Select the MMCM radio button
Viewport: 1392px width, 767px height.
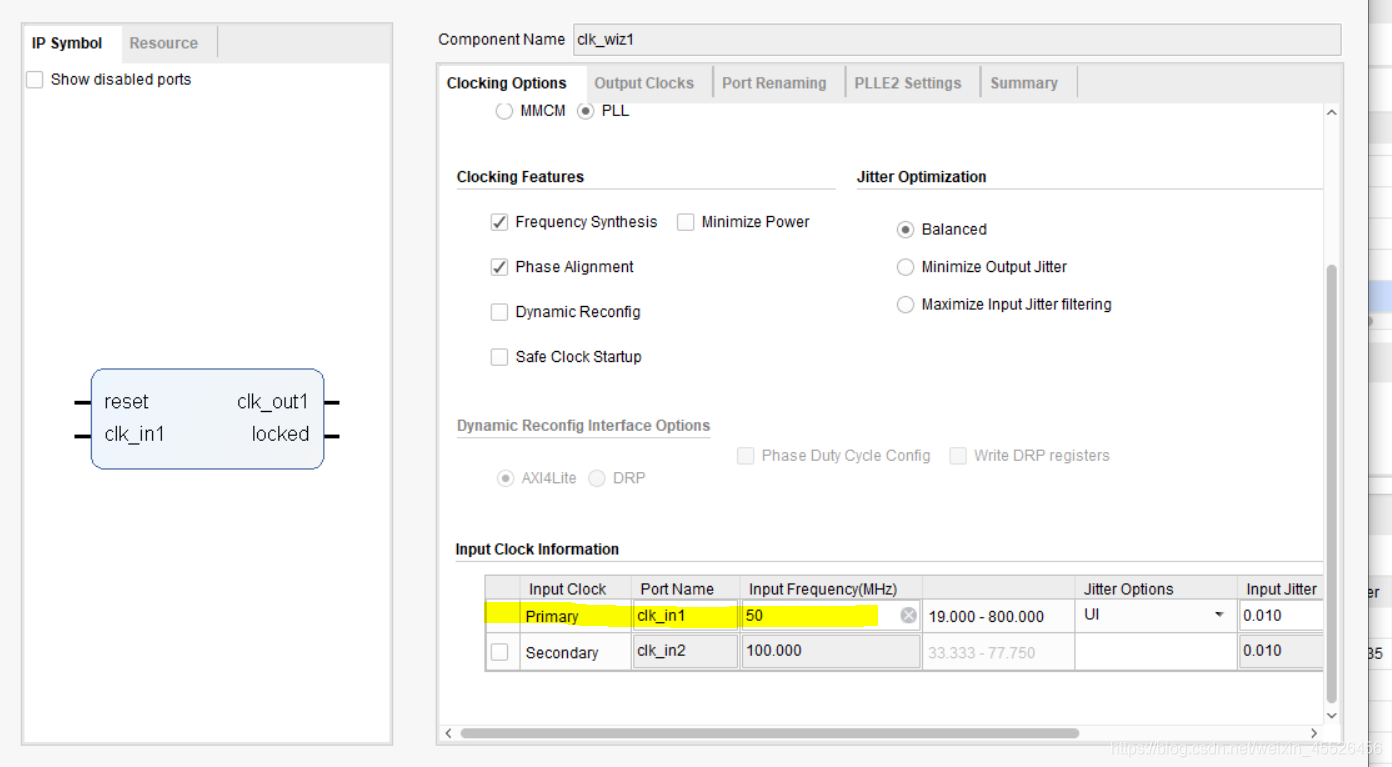point(505,111)
